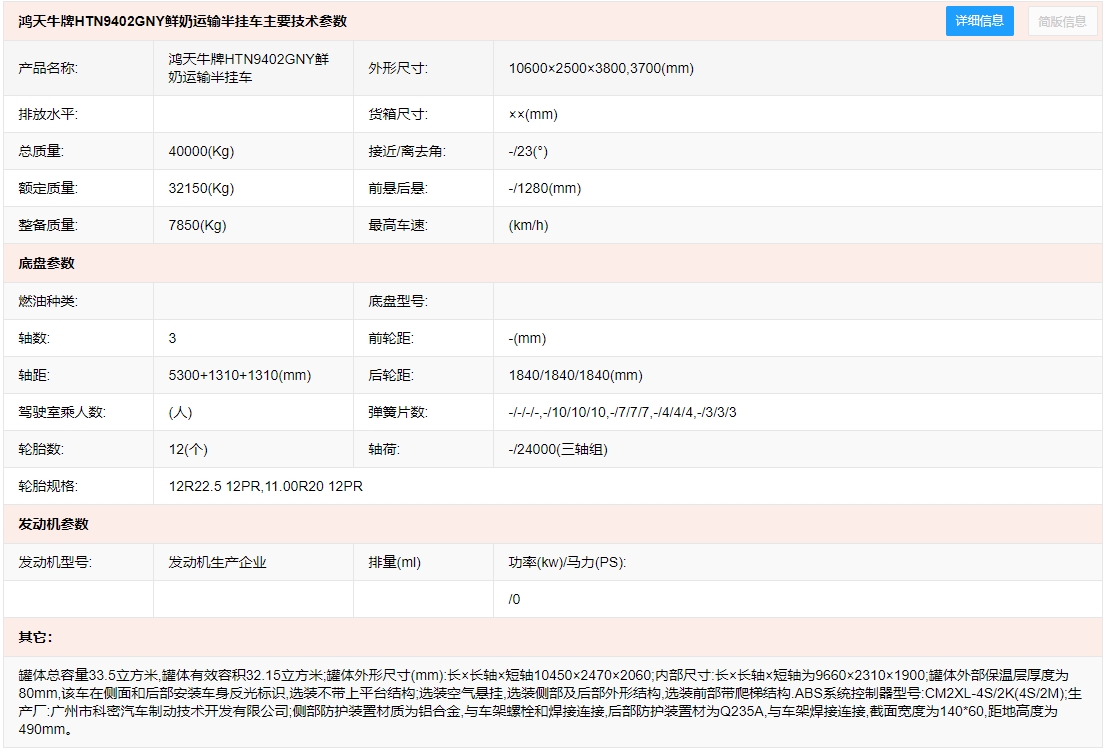
Task: Click the 发动机参数 section header
Action: click(54, 524)
